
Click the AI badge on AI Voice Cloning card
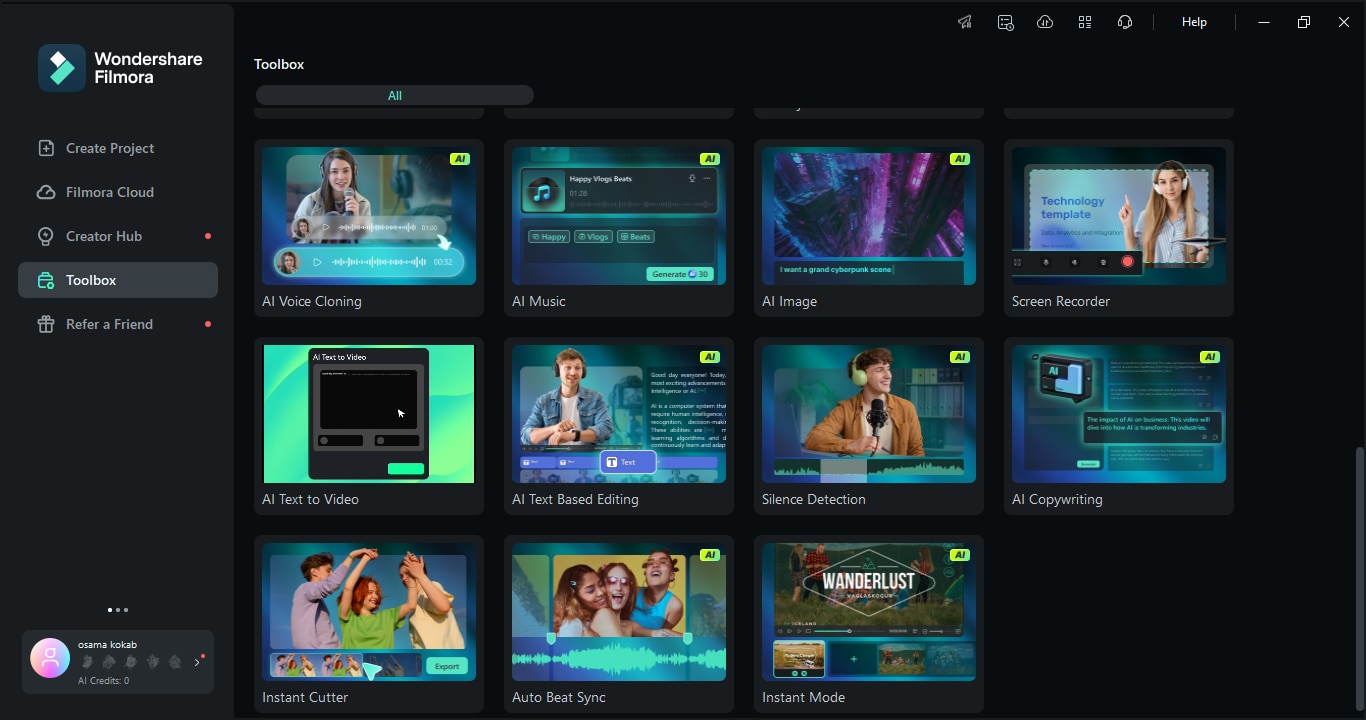[x=460, y=159]
